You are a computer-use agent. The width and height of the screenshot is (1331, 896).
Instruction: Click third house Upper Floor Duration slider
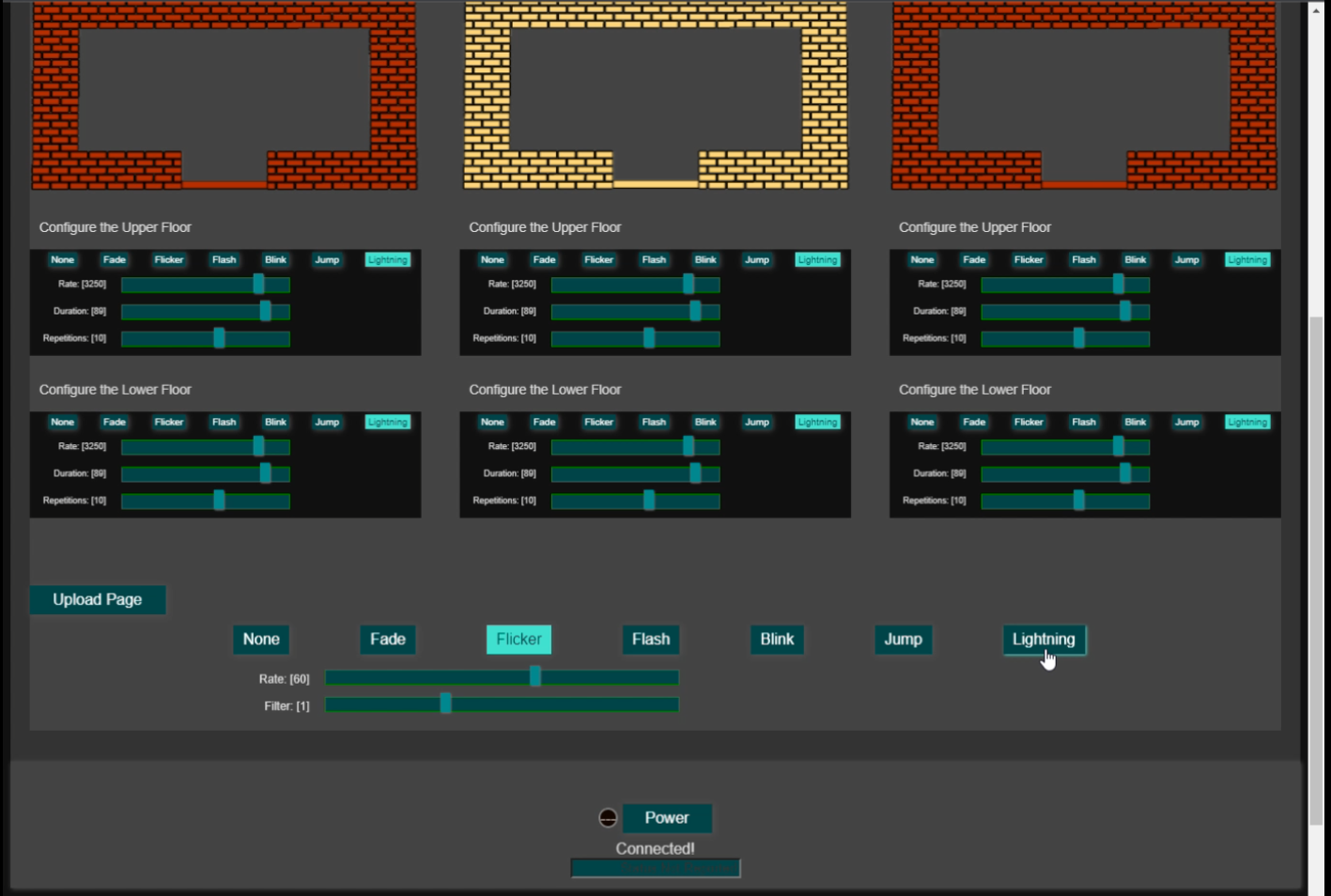(x=1065, y=312)
